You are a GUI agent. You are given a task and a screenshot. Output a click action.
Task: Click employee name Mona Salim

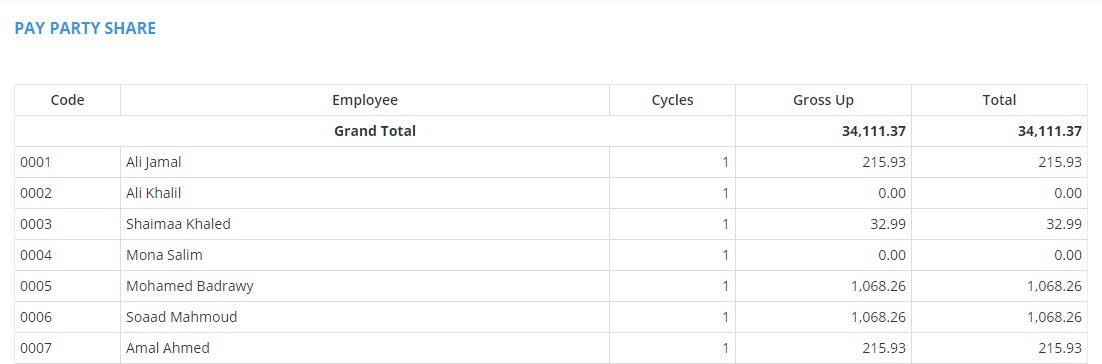tap(164, 255)
